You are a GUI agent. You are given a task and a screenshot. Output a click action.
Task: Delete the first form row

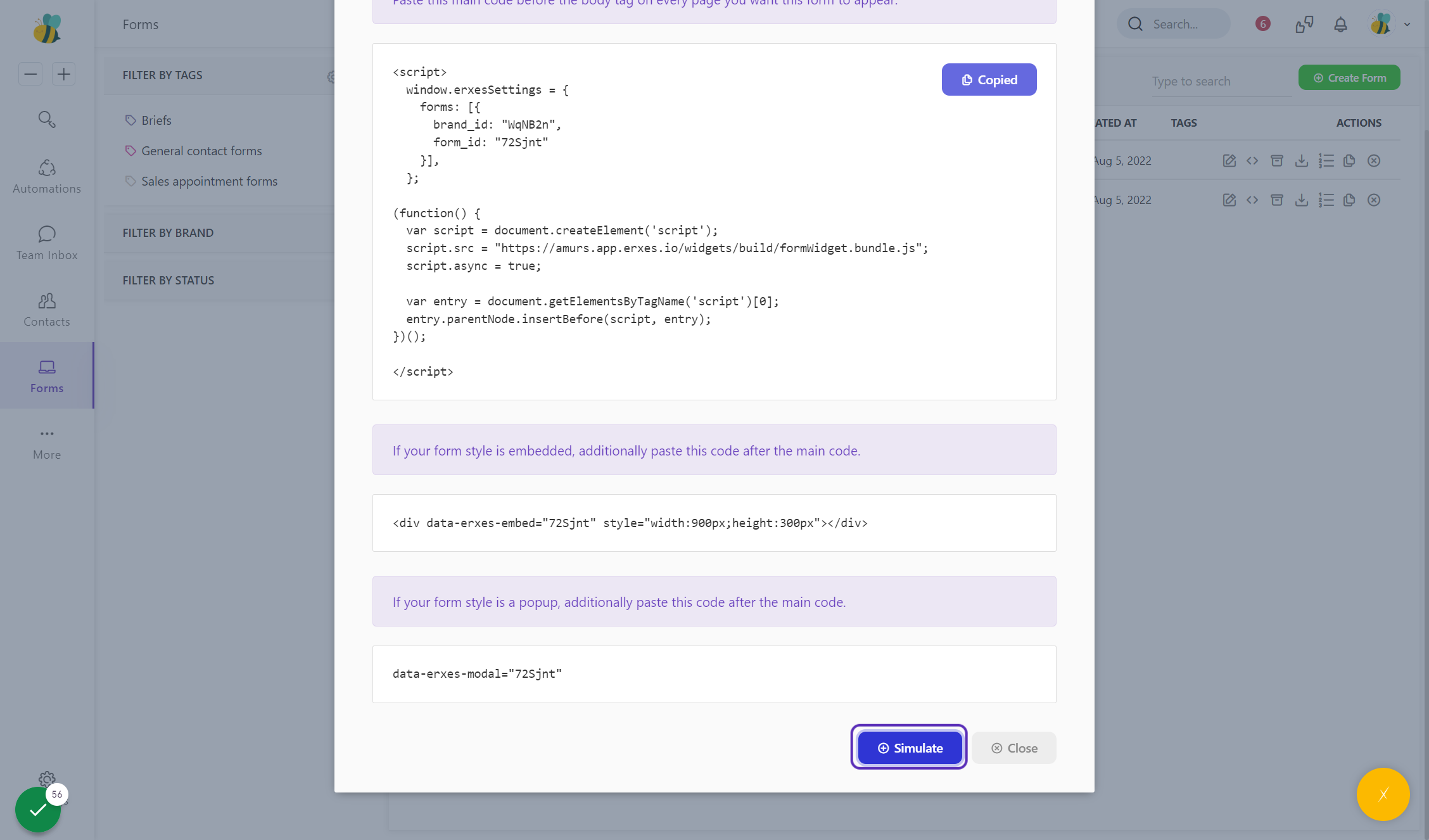1373,161
